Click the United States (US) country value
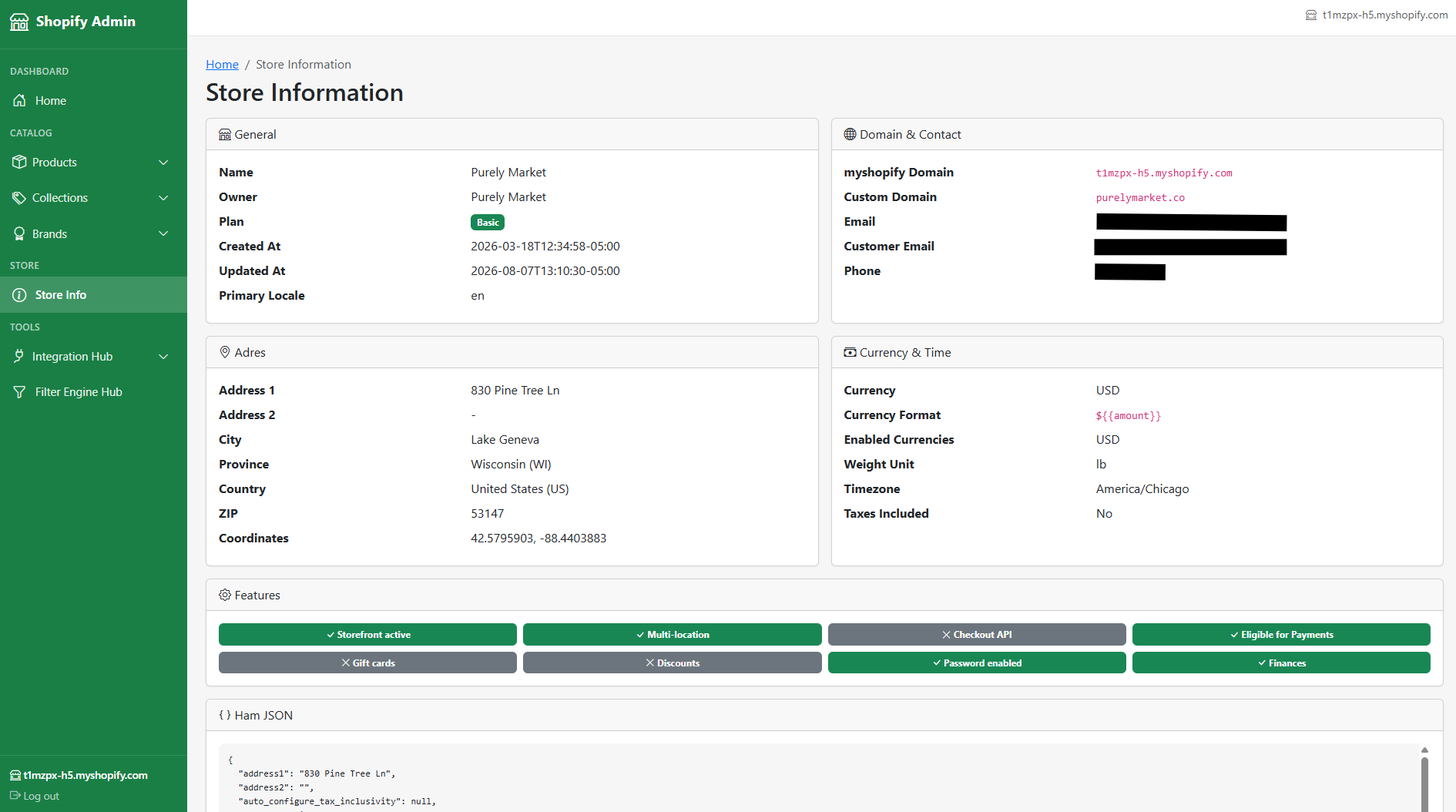This screenshot has height=812, width=1456. (x=520, y=489)
